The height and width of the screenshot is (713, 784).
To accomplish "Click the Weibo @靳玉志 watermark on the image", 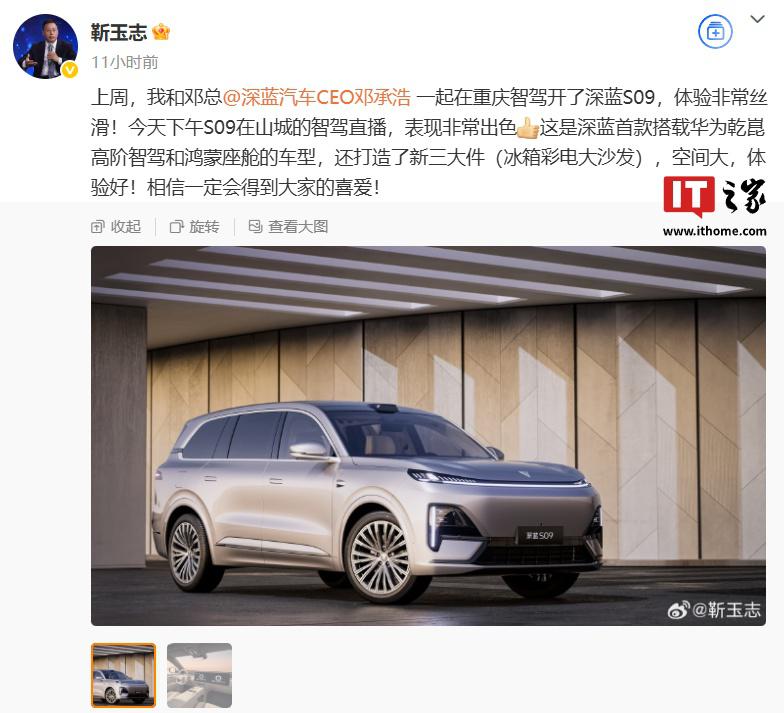I will [x=714, y=610].
